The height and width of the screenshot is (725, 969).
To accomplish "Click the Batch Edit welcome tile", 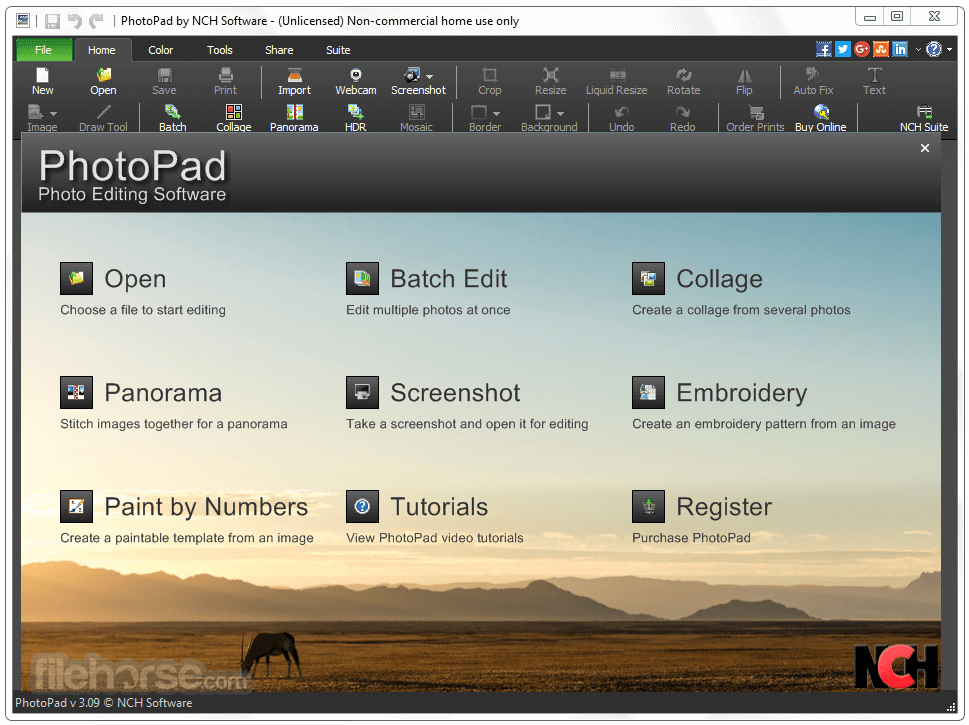I will pyautogui.click(x=428, y=290).
